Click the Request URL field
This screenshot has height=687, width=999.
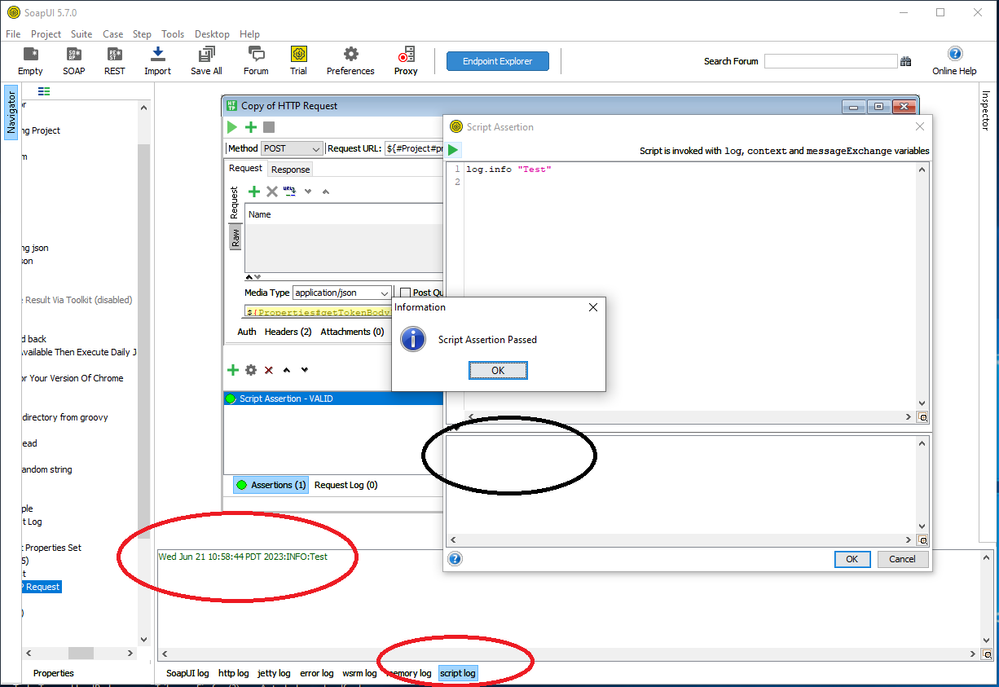[x=415, y=148]
